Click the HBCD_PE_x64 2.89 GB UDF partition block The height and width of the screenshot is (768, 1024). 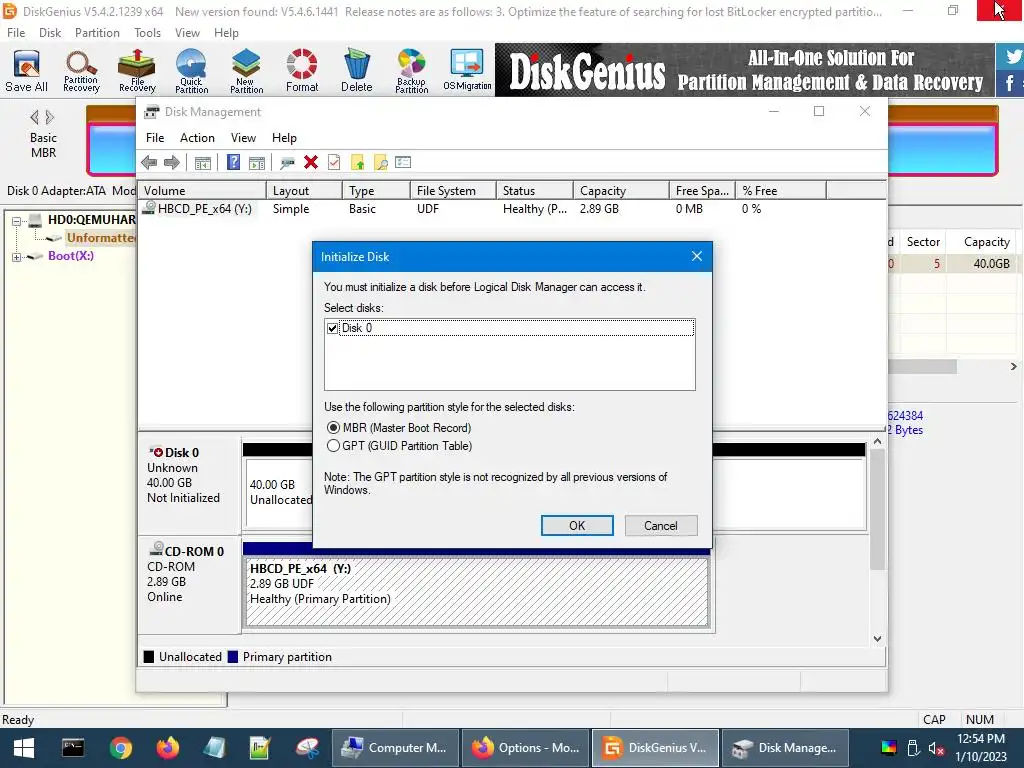click(x=477, y=592)
